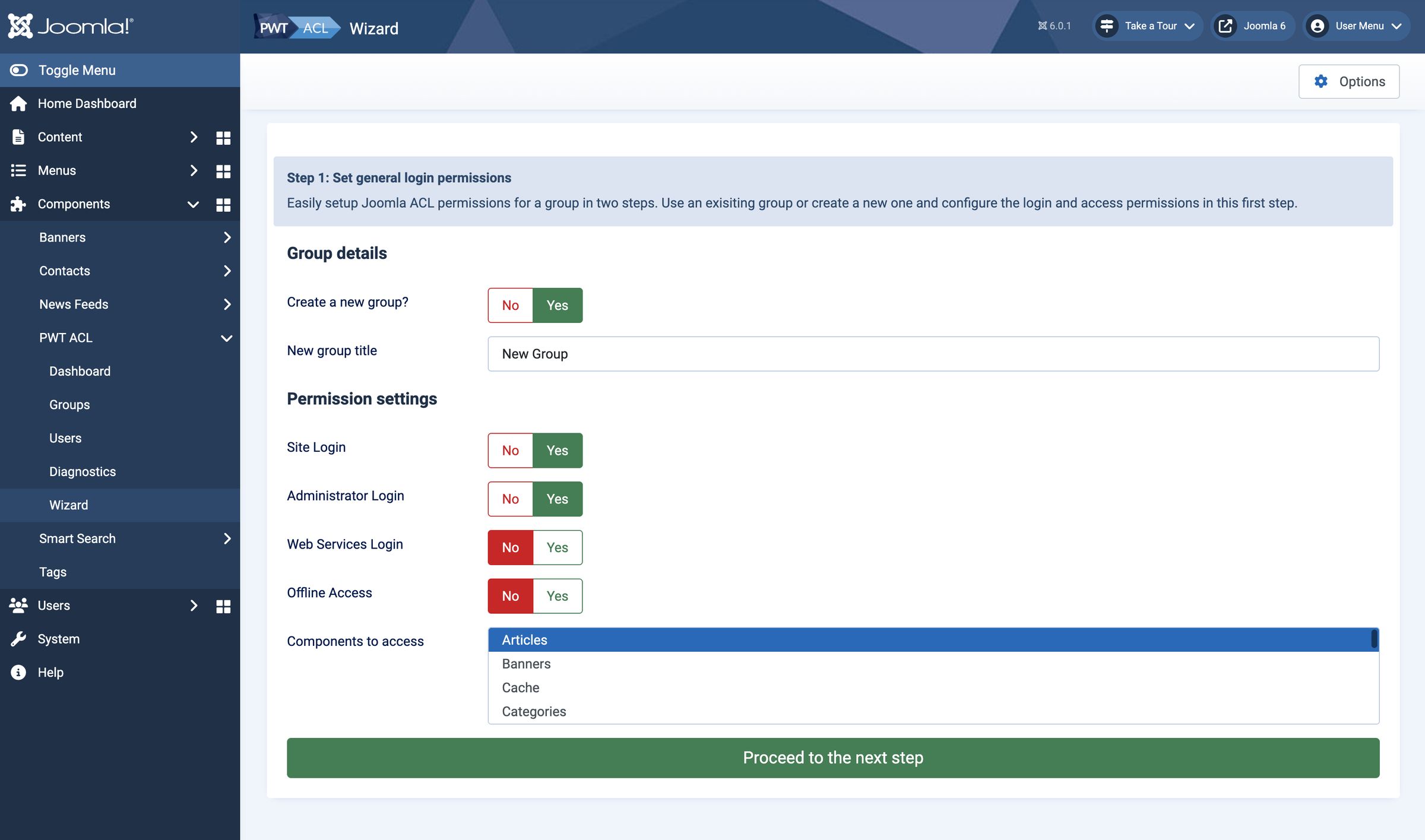Viewport: 1425px width, 840px height.
Task: Click the System wrench icon
Action: (18, 639)
